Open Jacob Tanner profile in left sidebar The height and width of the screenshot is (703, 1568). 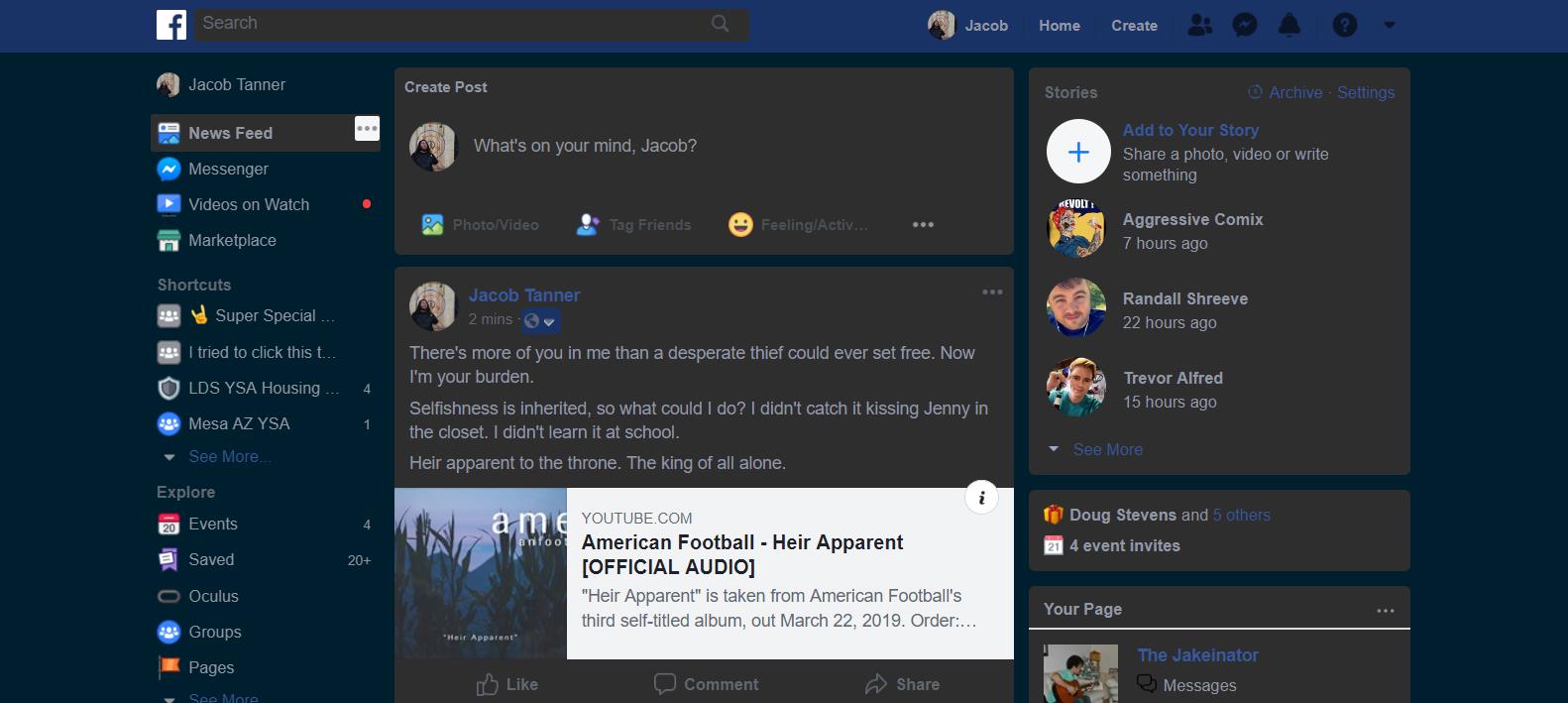pos(222,84)
